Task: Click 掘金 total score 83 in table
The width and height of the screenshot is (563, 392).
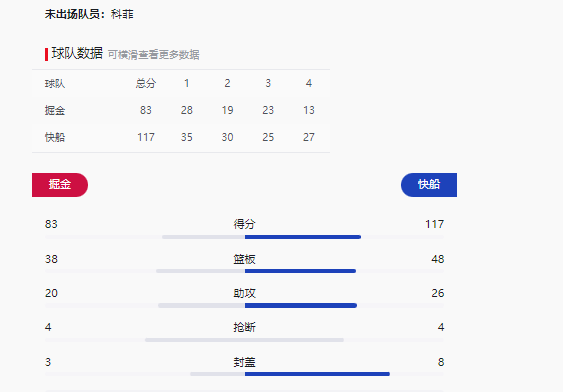Action: tap(146, 110)
